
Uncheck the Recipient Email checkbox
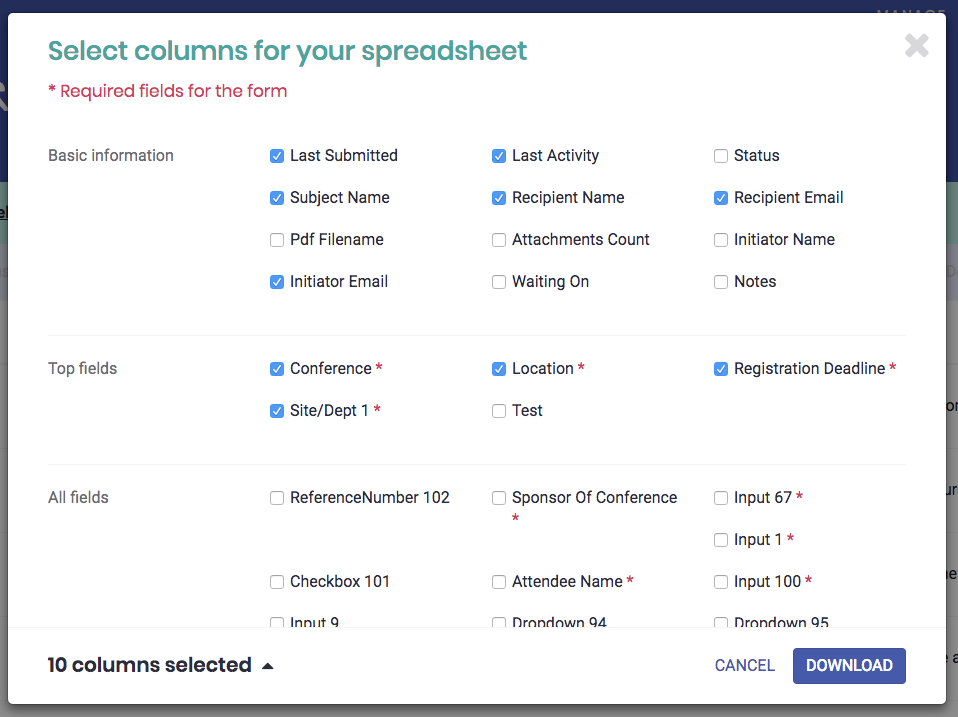[x=721, y=198]
